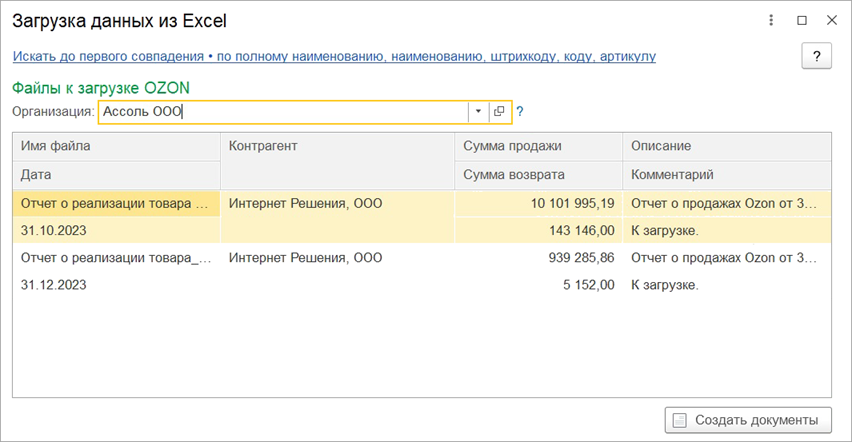
Task: Click the Сумма возврата column header
Action: (x=538, y=175)
